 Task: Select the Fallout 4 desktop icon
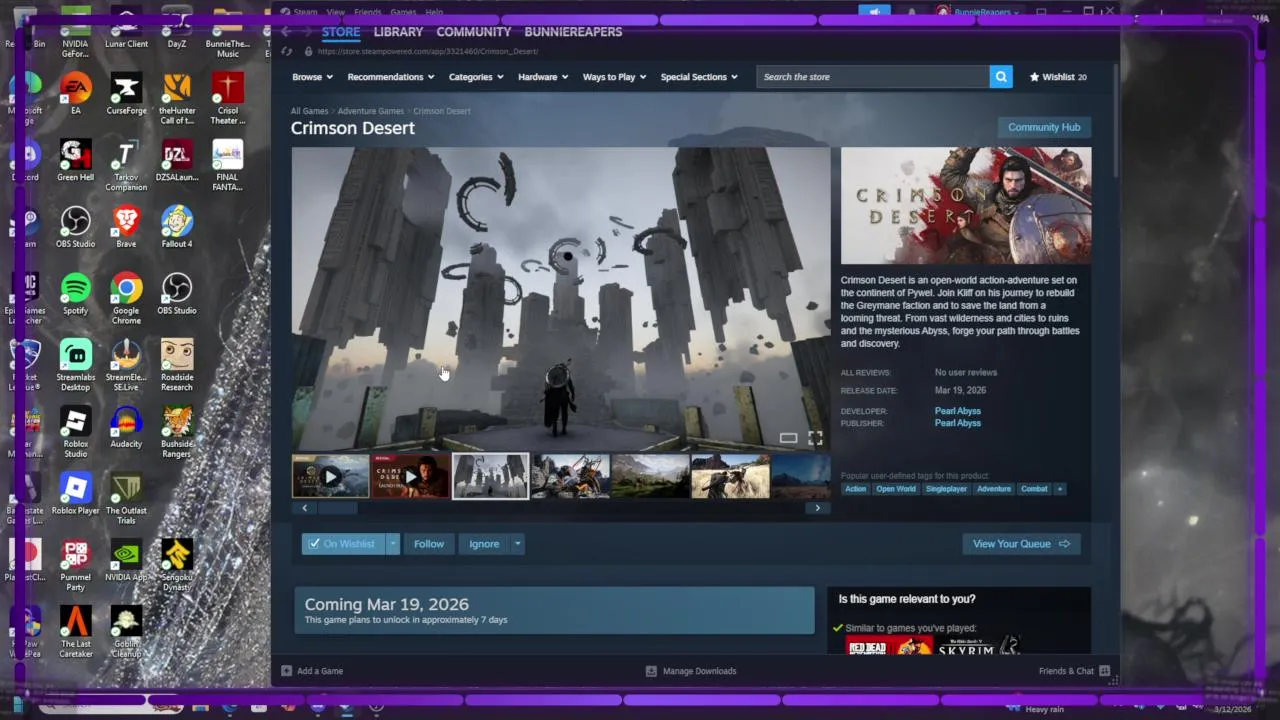point(177,227)
